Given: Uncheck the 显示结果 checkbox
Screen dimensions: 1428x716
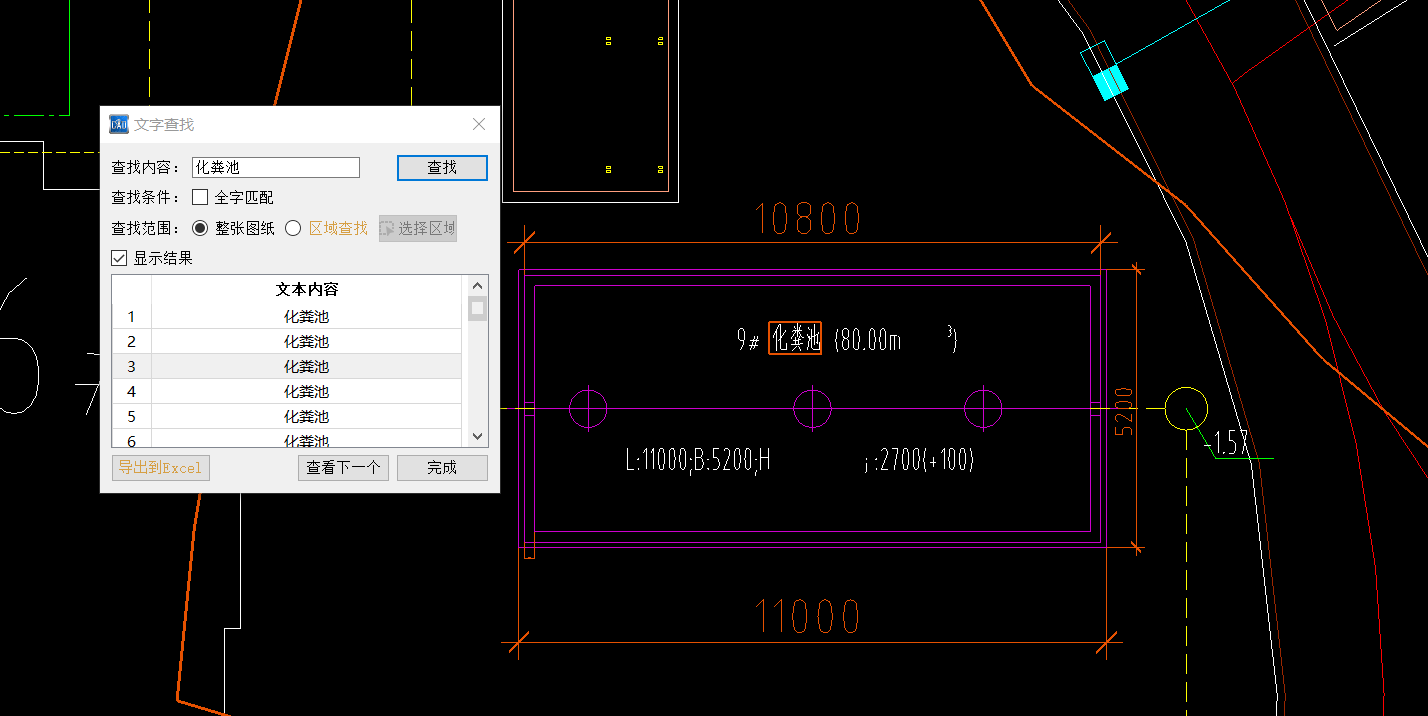Looking at the screenshot, I should click(119, 258).
